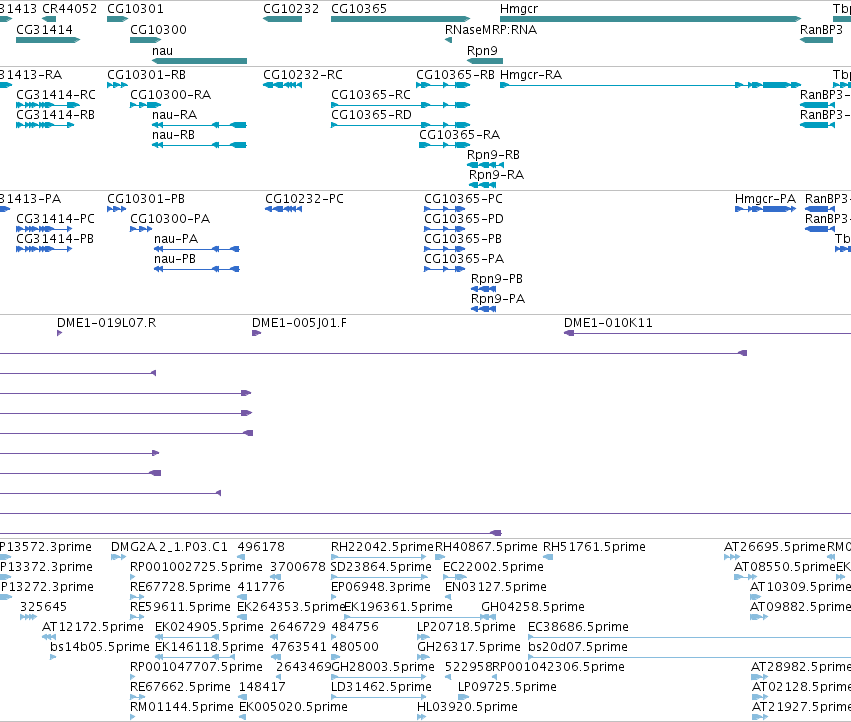Screen dimensions: 851x722
Task: Select transcript CG10365-RB
Action: (455, 75)
